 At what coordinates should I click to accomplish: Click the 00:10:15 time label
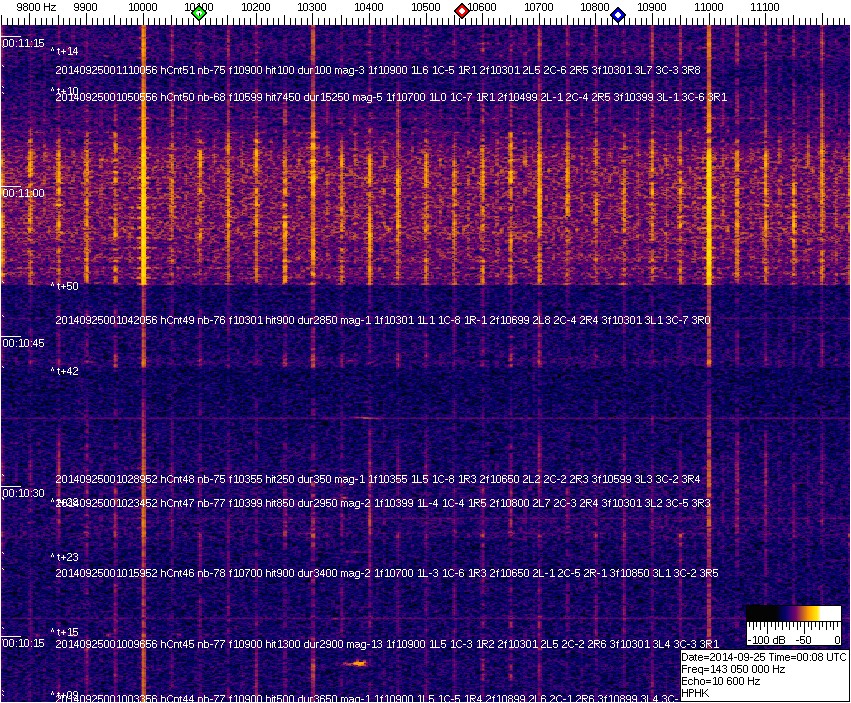click(x=23, y=643)
